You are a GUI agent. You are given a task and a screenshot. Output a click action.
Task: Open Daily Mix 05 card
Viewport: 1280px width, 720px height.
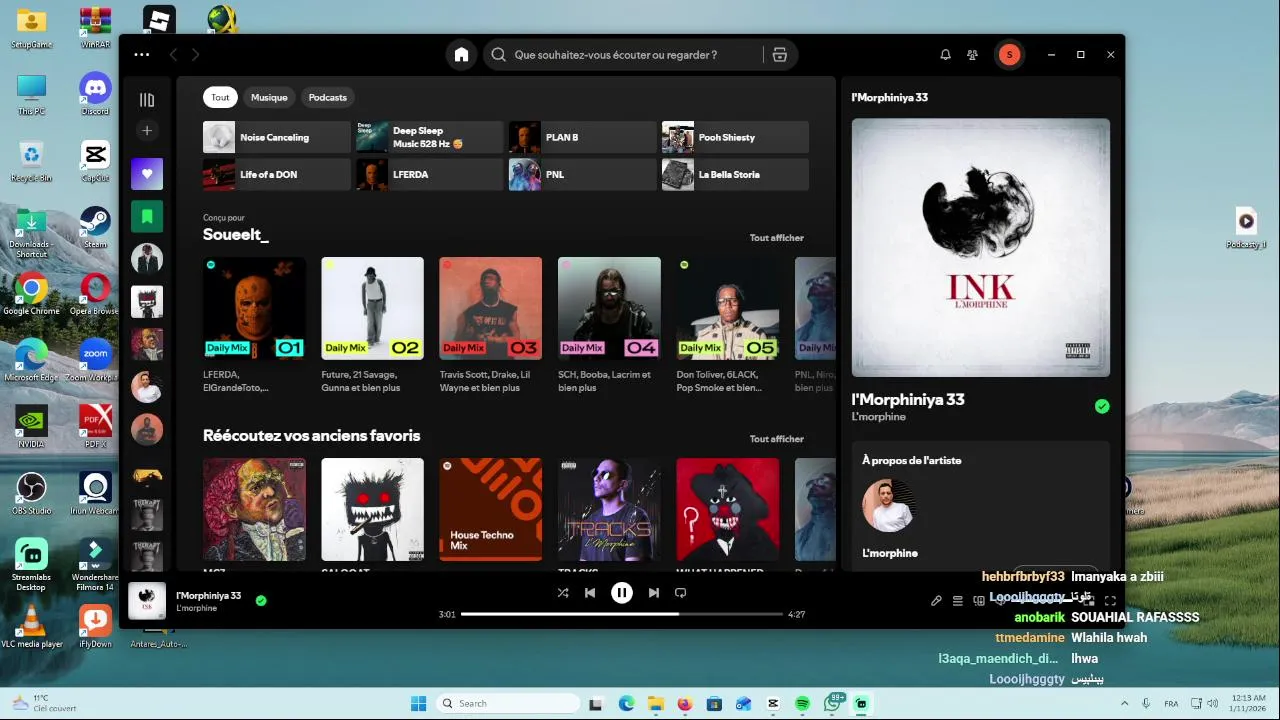(x=727, y=325)
